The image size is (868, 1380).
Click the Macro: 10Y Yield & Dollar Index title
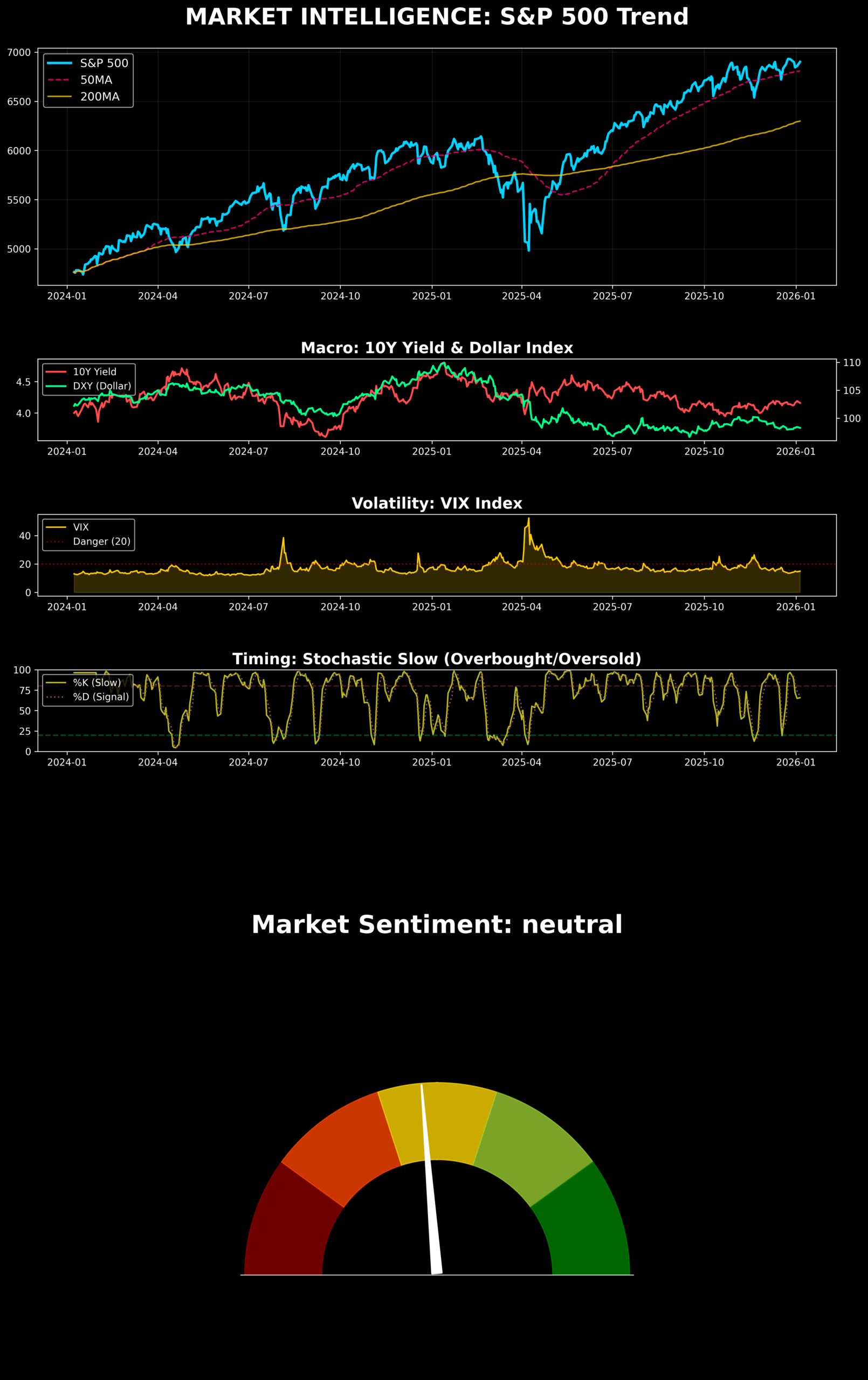(437, 348)
